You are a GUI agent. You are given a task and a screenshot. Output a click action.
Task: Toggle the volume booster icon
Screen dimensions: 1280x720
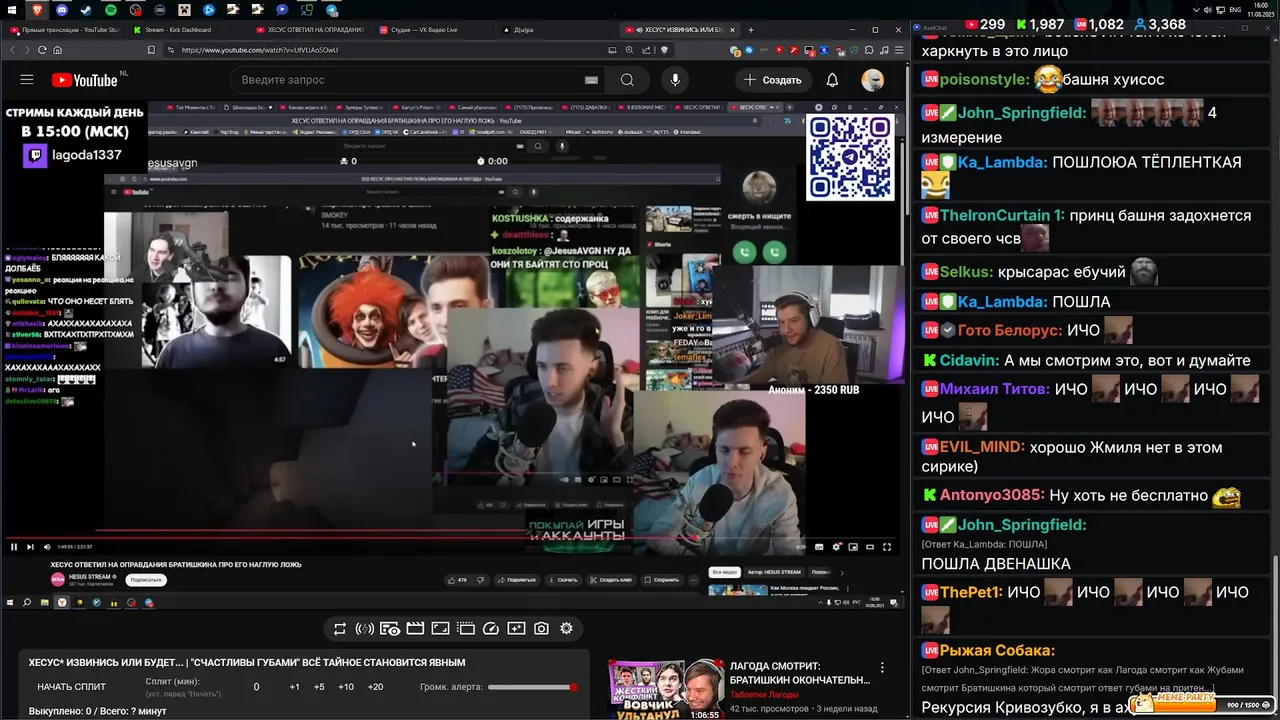tap(365, 629)
